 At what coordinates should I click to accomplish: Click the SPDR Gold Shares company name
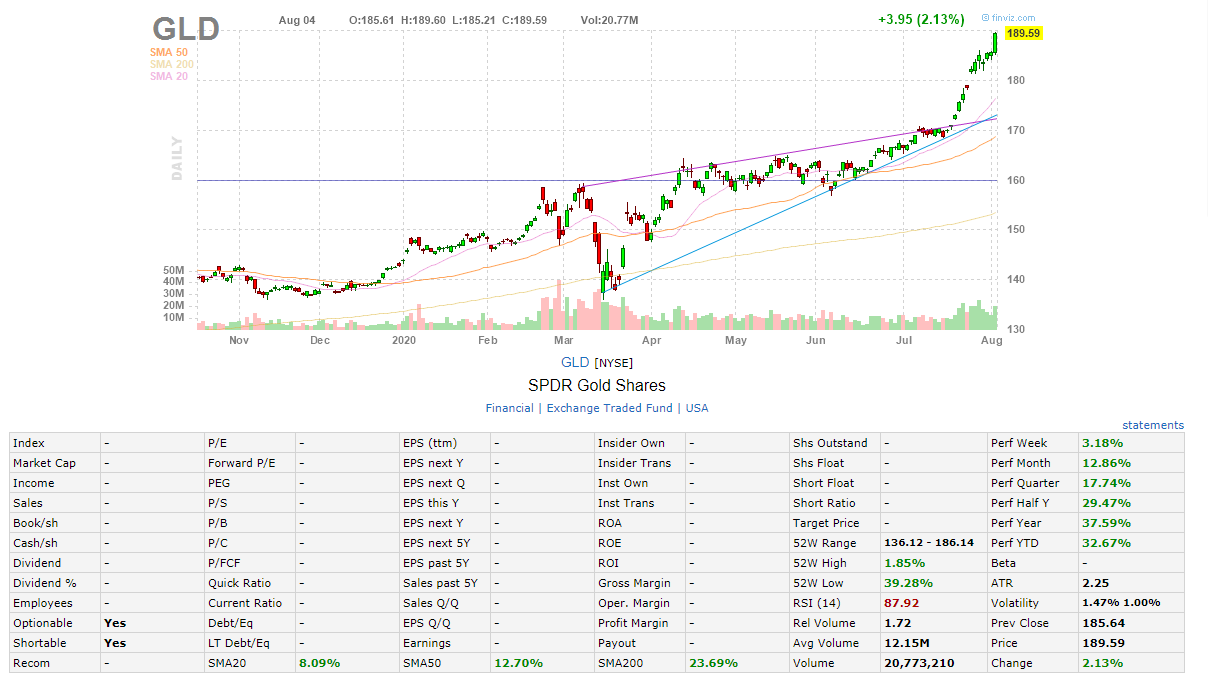coord(597,385)
